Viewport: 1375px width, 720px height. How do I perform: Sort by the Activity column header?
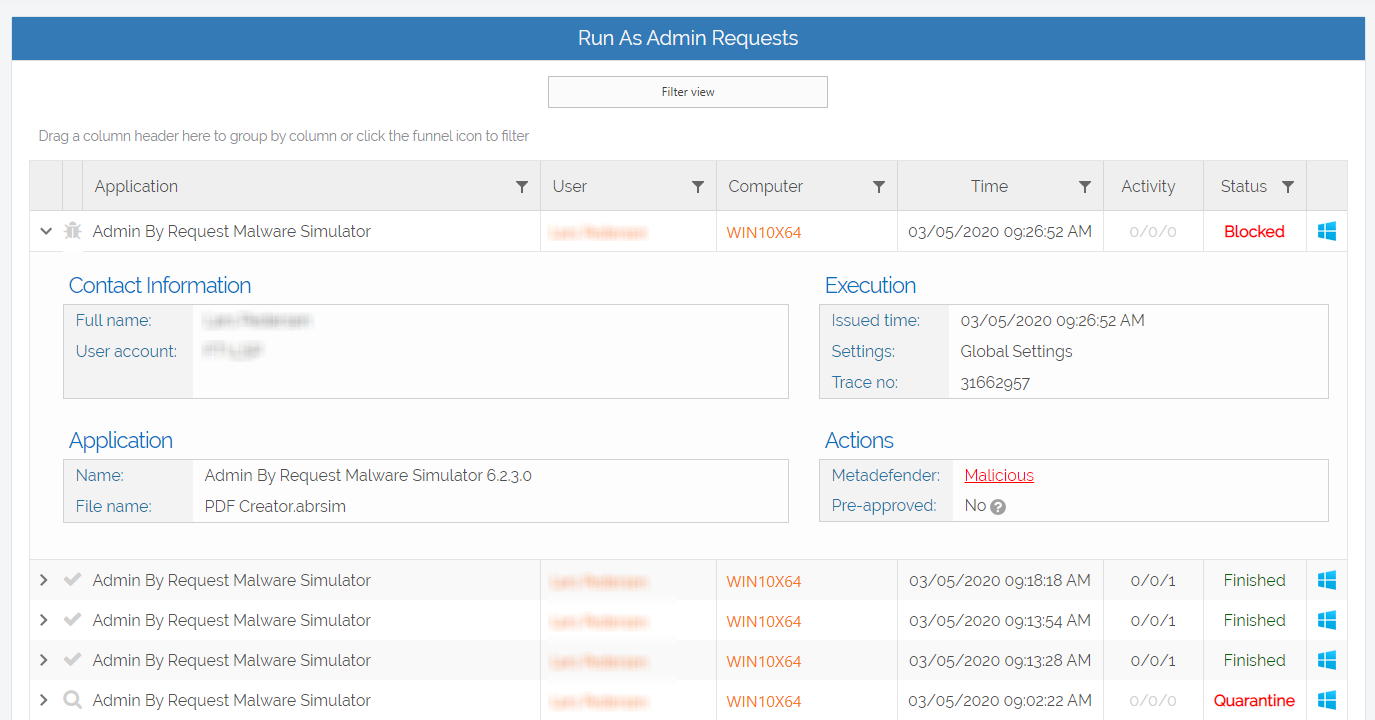coord(1148,187)
